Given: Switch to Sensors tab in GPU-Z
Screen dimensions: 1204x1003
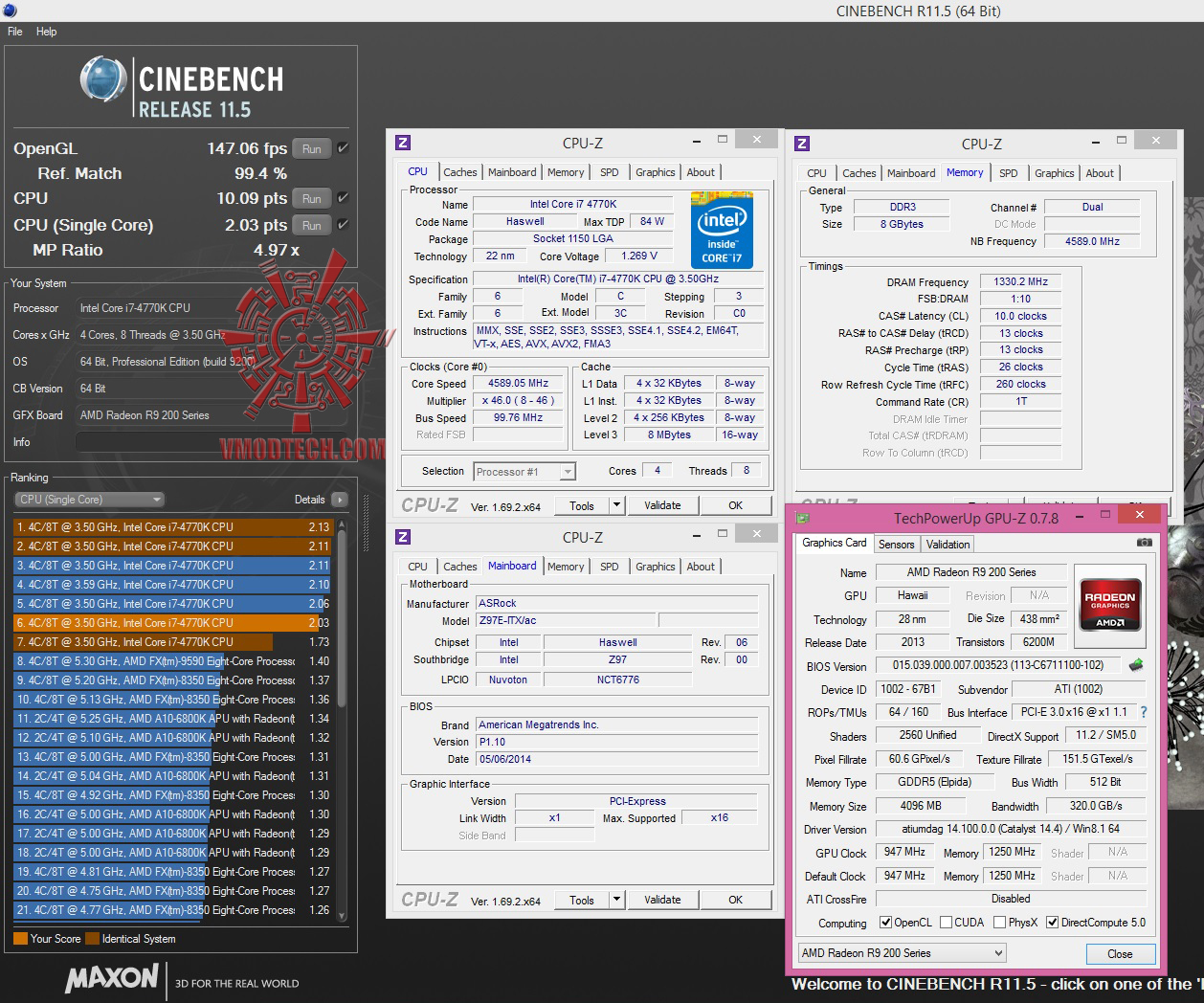Looking at the screenshot, I should coord(897,544).
